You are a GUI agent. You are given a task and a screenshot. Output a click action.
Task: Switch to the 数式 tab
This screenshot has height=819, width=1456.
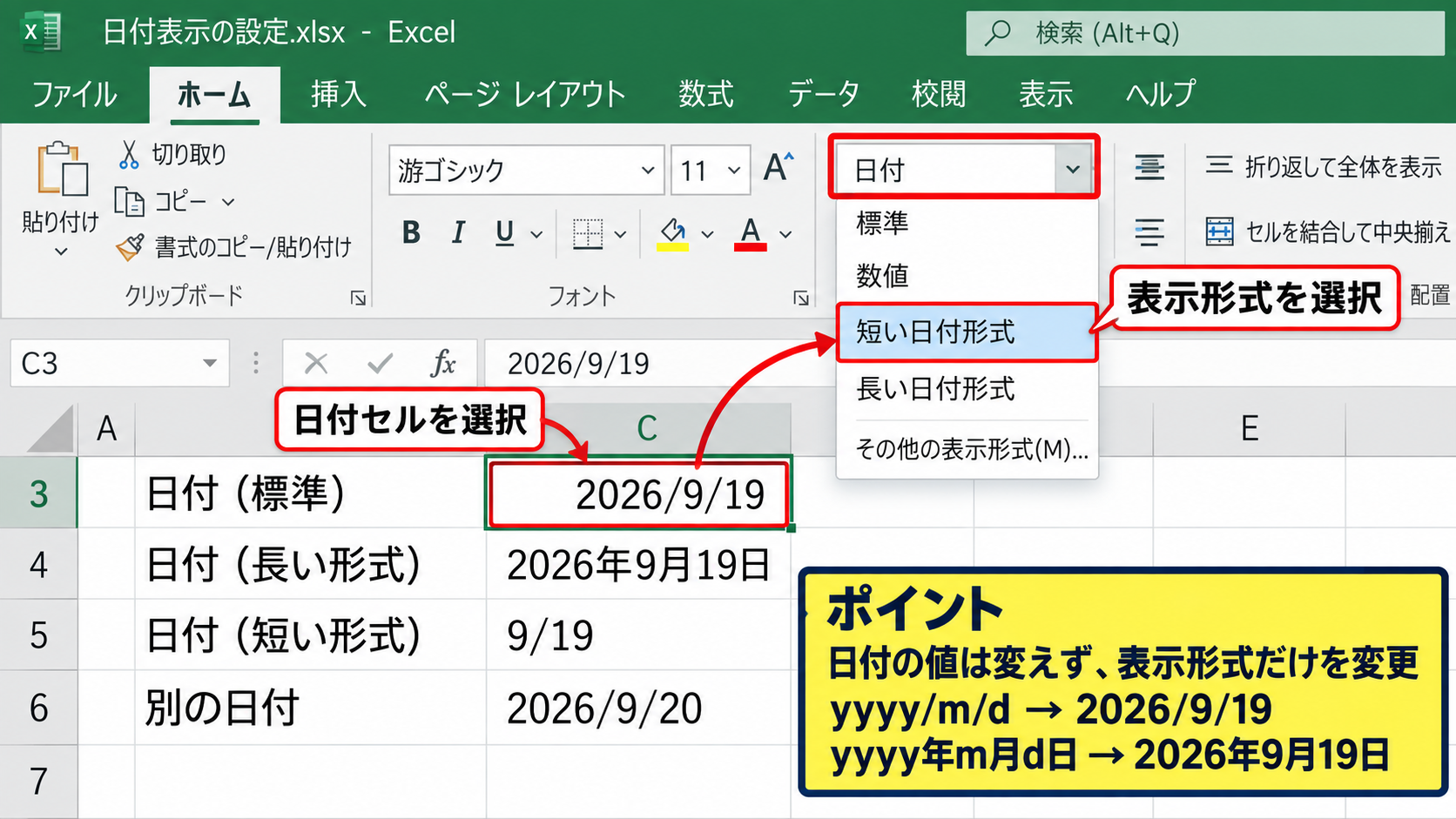(706, 94)
